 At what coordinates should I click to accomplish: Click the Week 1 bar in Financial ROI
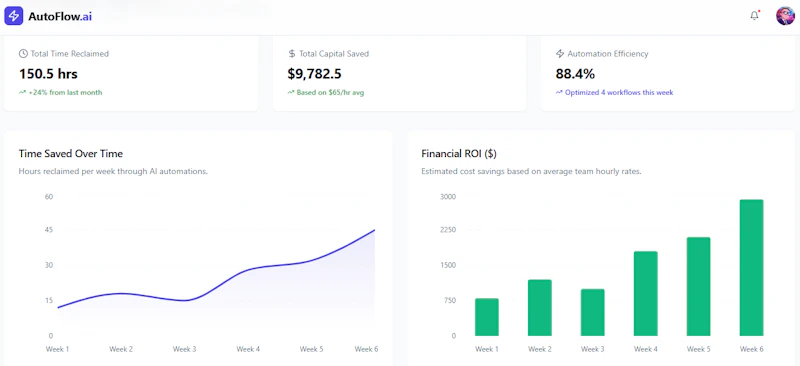click(x=487, y=317)
